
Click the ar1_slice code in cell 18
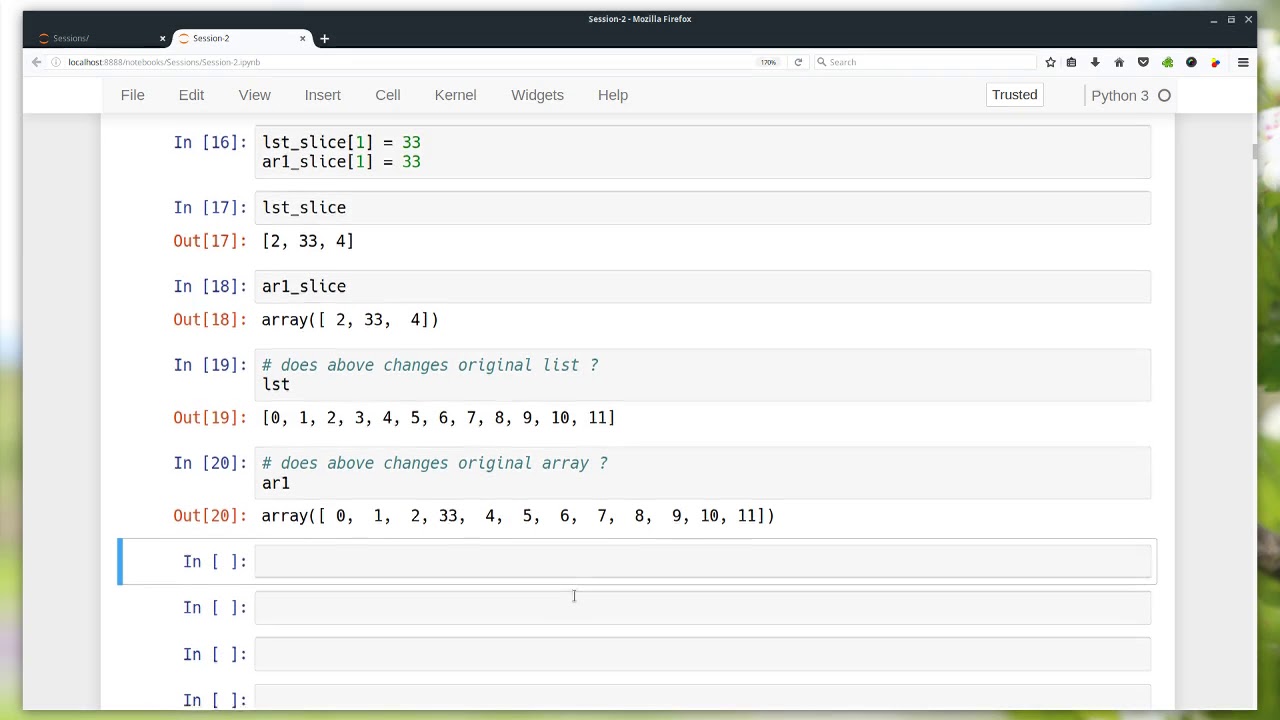click(304, 287)
